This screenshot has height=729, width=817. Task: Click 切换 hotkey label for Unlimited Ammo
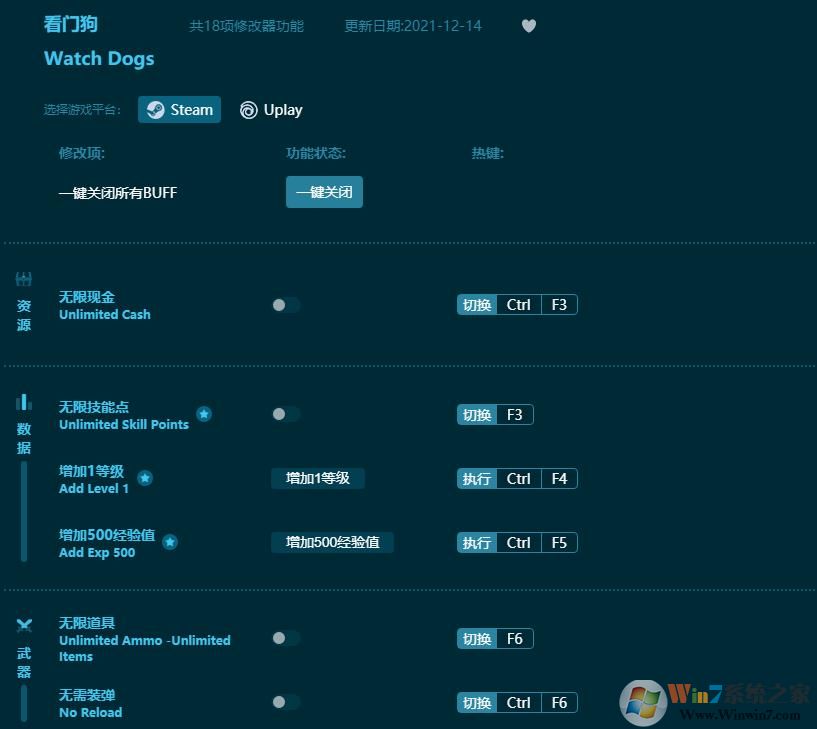[477, 639]
